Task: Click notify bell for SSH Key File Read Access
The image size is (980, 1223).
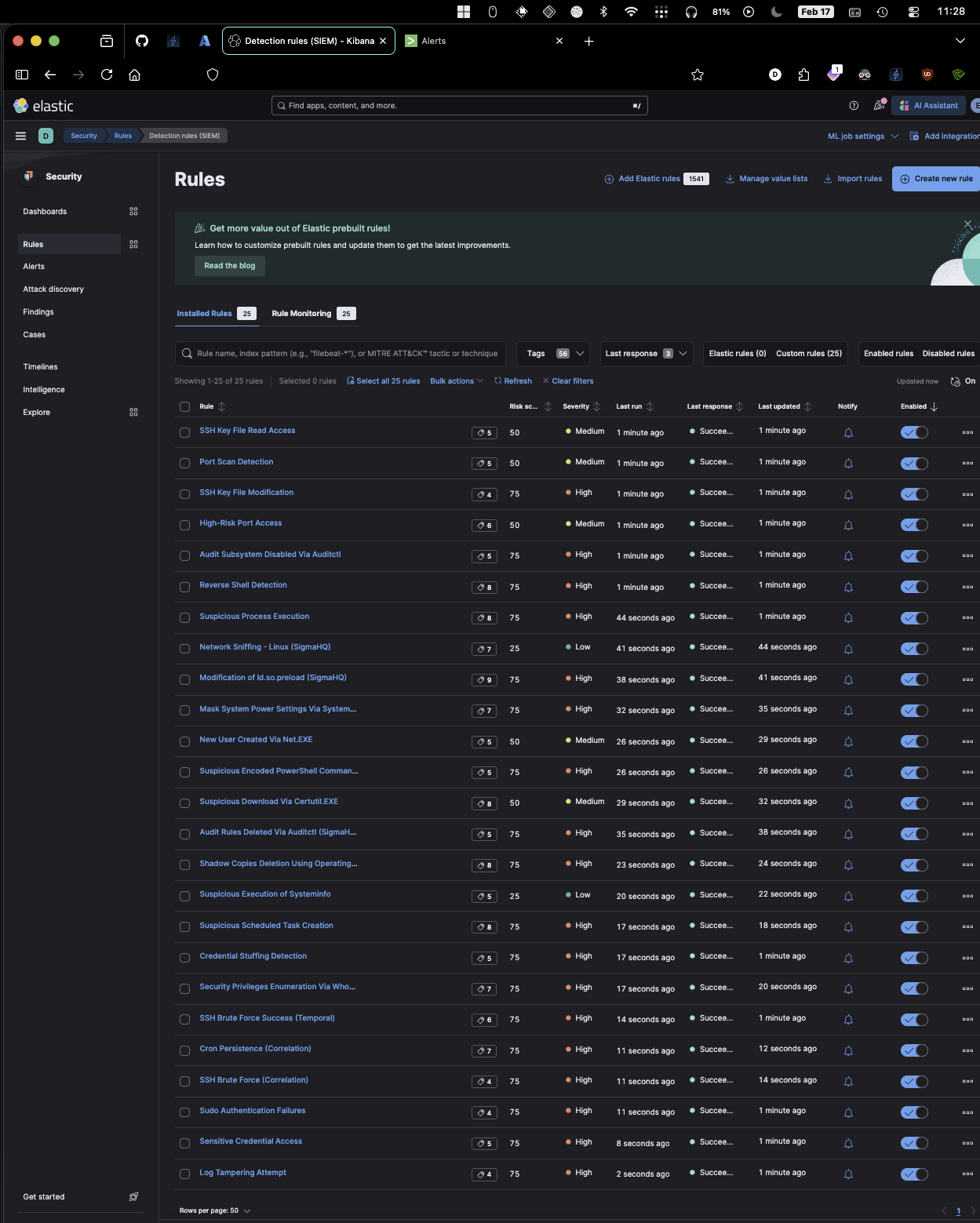Action: coord(848,432)
